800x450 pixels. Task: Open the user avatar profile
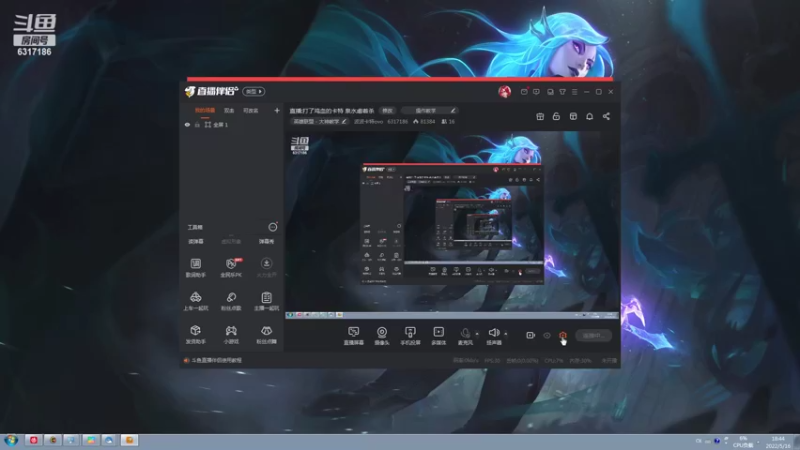coord(505,91)
